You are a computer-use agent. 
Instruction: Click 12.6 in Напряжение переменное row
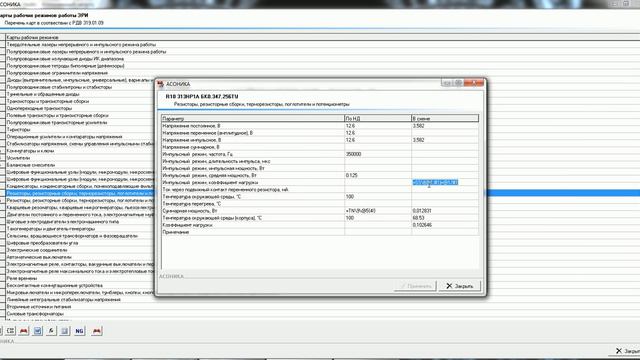350,133
